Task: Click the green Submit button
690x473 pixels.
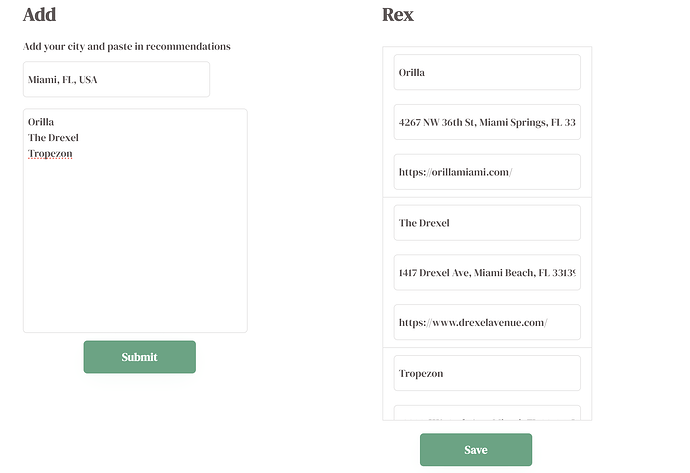Action: click(x=139, y=357)
